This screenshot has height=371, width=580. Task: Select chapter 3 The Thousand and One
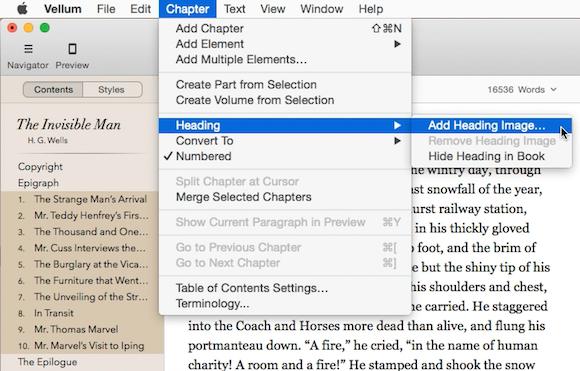click(x=82, y=232)
